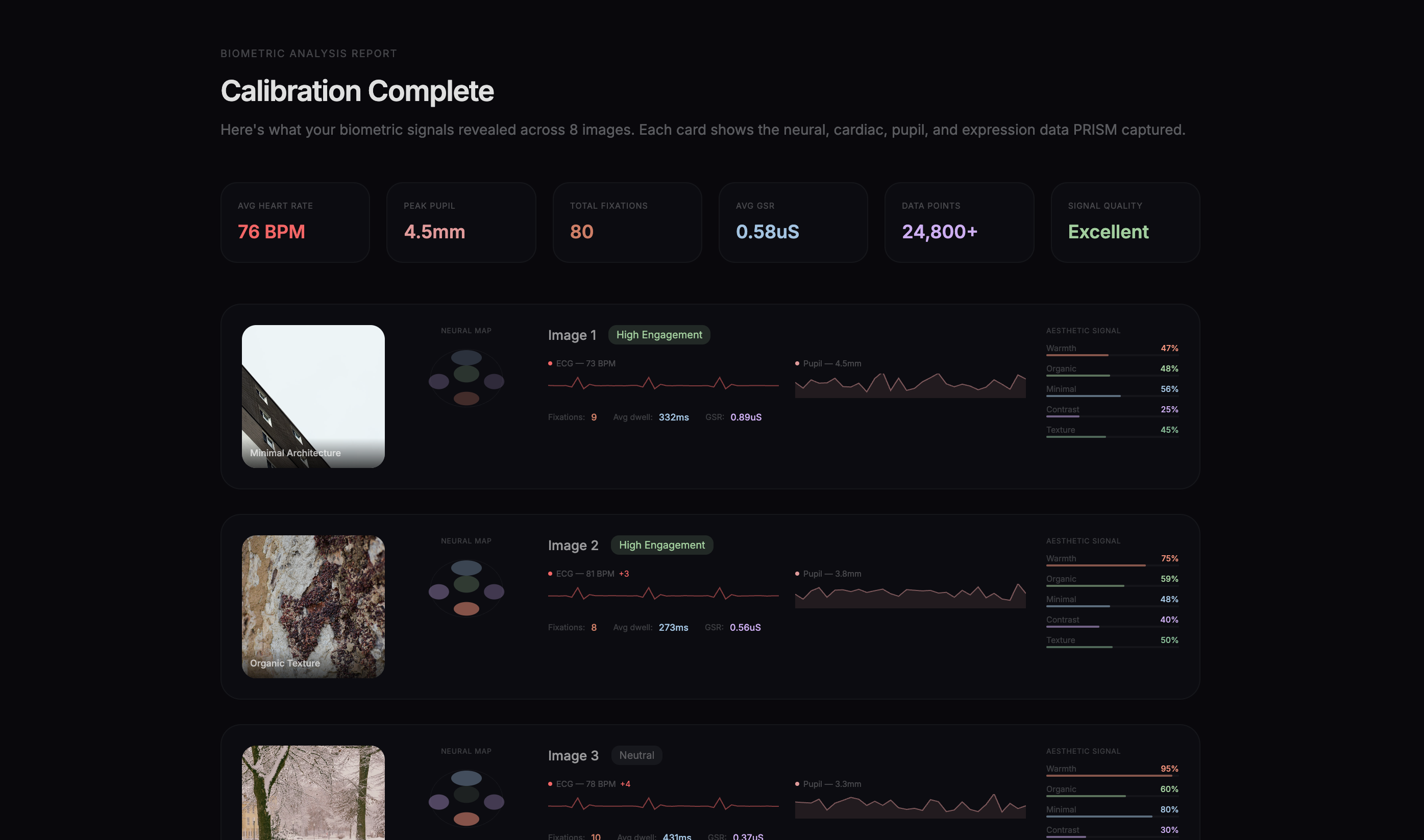
Task: Click the Image 1 ECG waveform
Action: pos(663,384)
